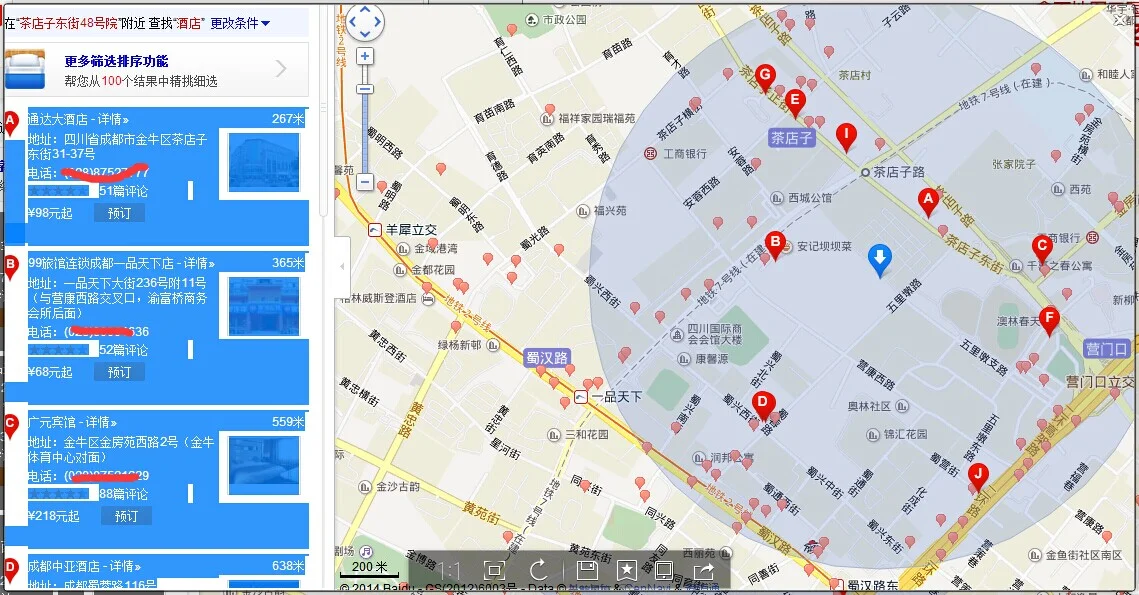1139x595 pixels.
Task: Click the save map icon
Action: [x=588, y=569]
